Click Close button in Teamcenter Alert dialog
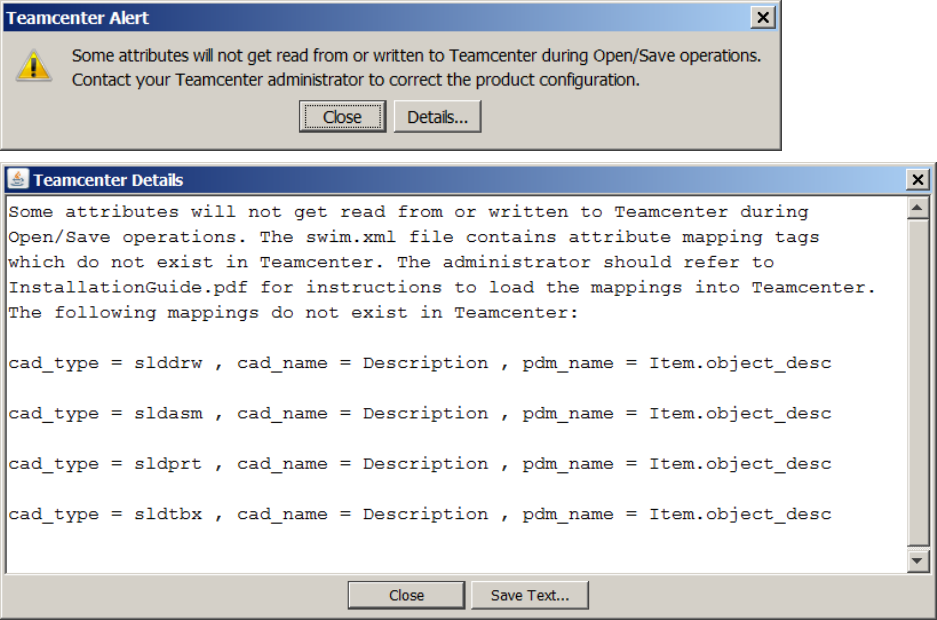Screen dimensions: 937x620 pyautogui.click(x=342, y=116)
